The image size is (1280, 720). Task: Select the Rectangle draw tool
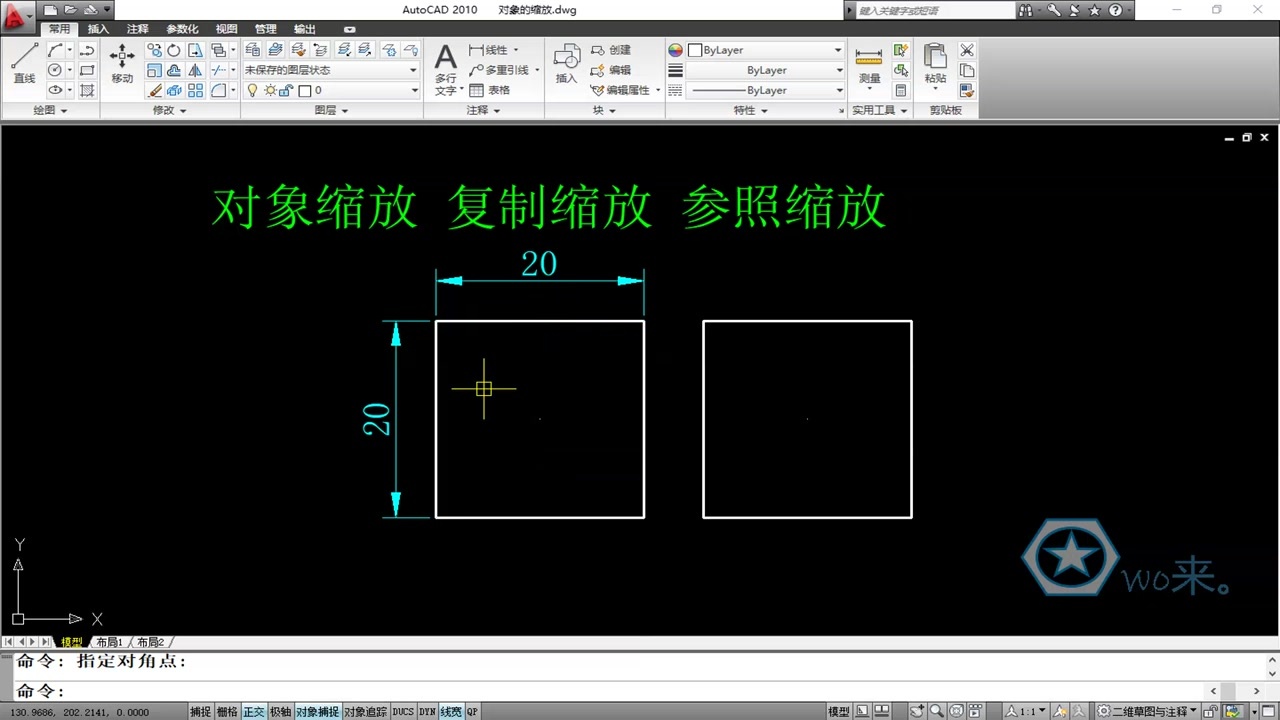pyautogui.click(x=87, y=70)
